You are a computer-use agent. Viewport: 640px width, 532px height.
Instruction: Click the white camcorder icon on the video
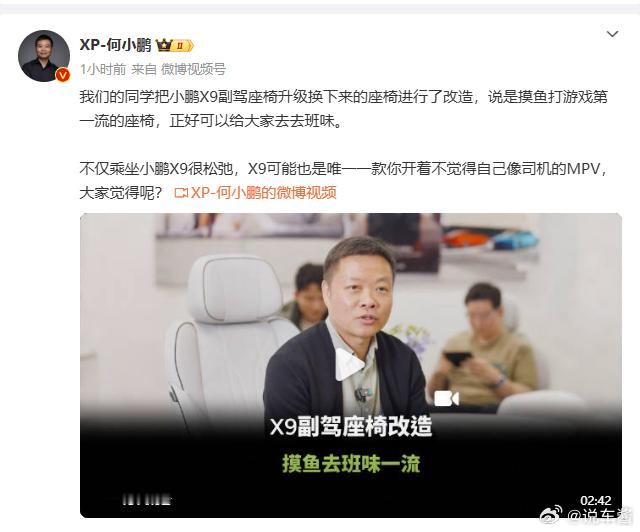[x=447, y=398]
